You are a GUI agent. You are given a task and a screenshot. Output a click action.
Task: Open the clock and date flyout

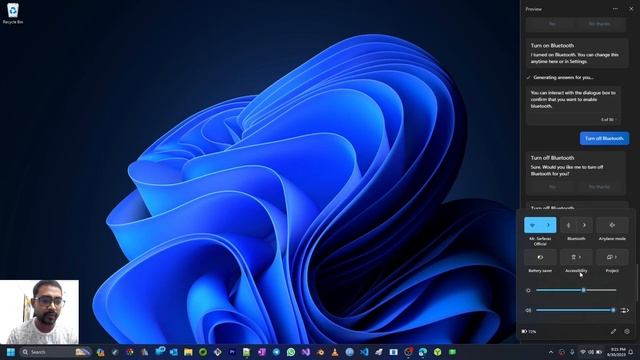pyautogui.click(x=617, y=352)
